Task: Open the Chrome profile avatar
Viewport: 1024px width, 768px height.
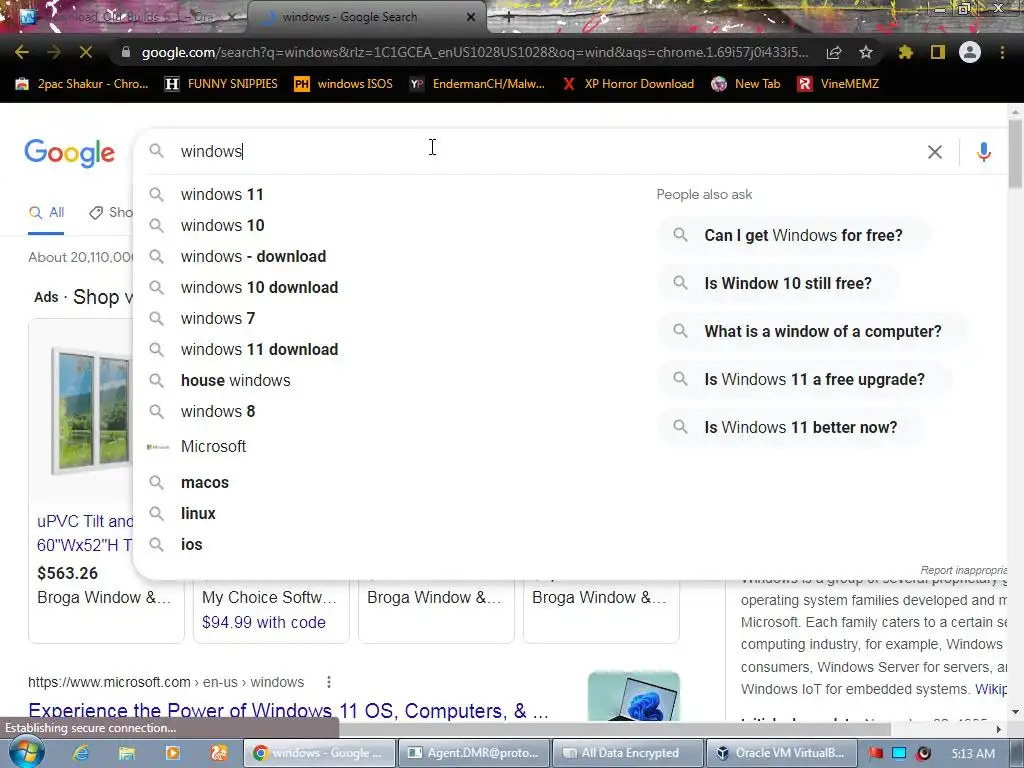Action: pyautogui.click(x=970, y=52)
